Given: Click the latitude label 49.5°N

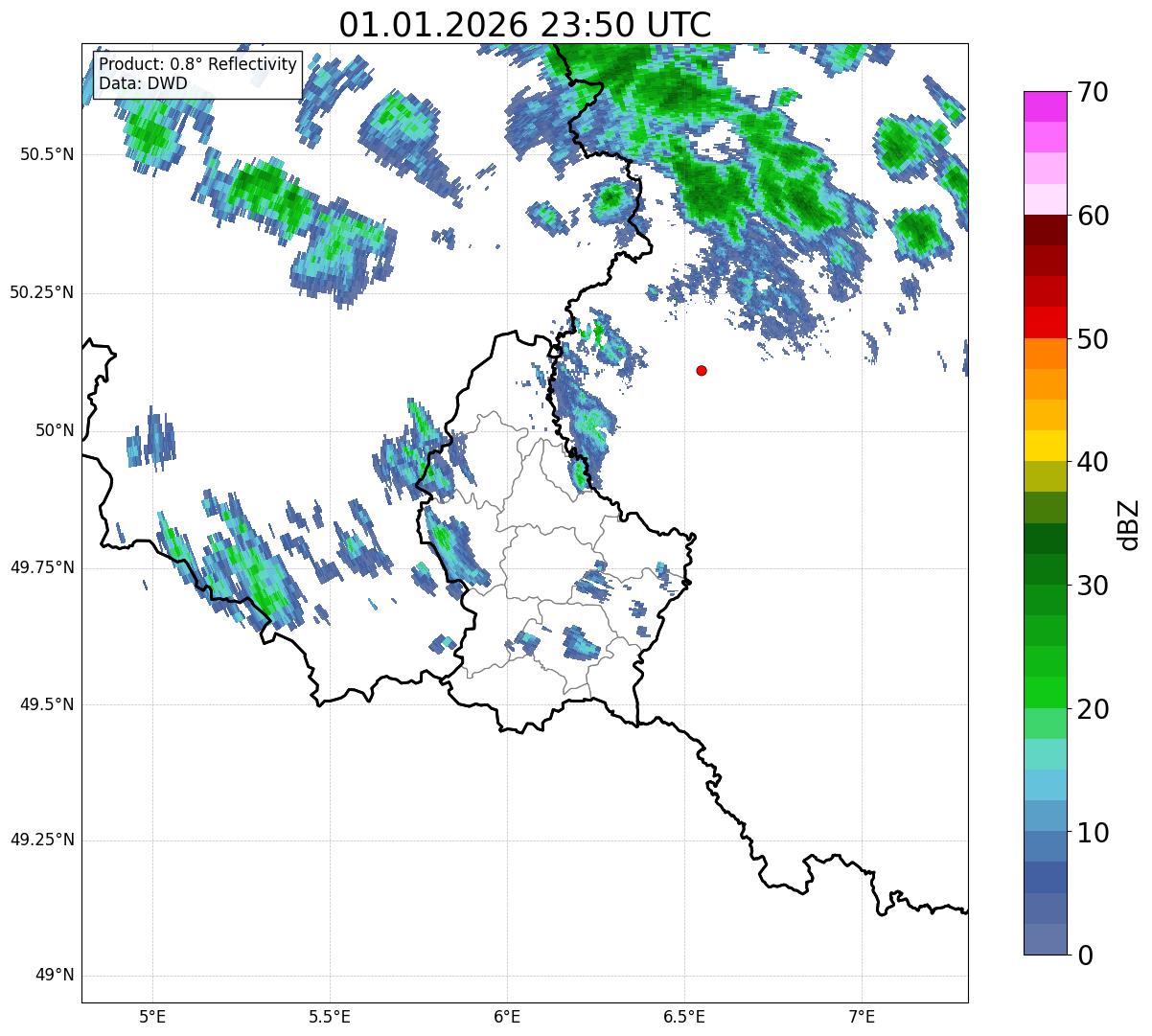Looking at the screenshot, I should tap(47, 704).
